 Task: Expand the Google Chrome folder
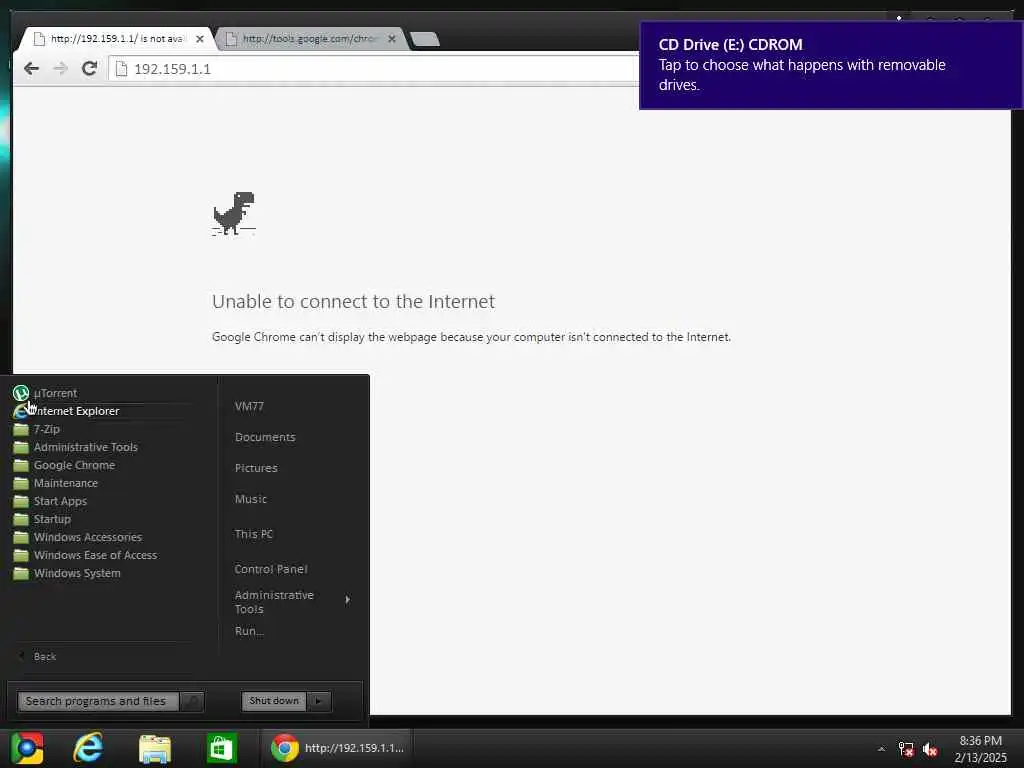point(65,465)
